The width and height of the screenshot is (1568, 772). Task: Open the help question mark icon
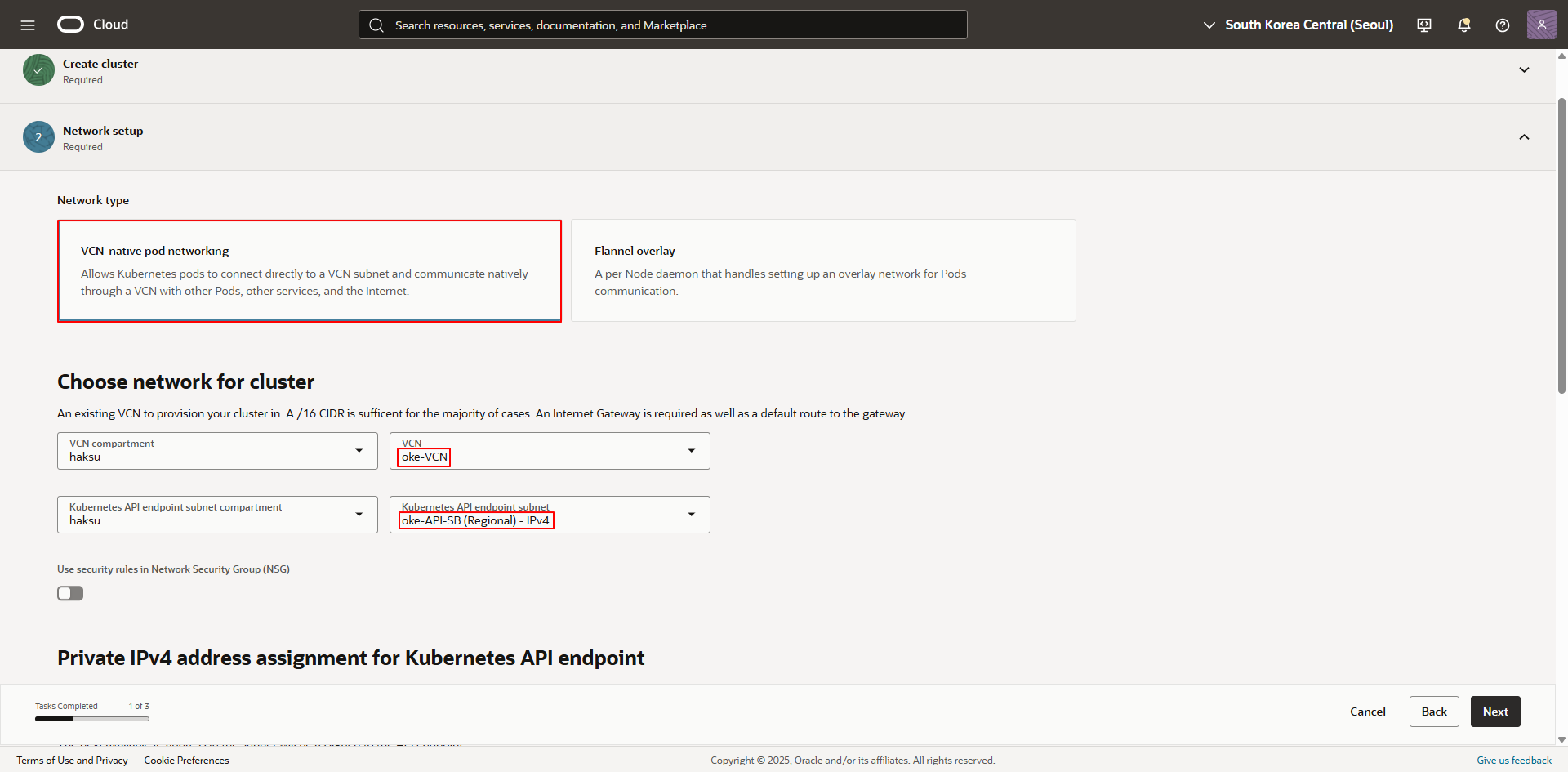tap(1502, 25)
